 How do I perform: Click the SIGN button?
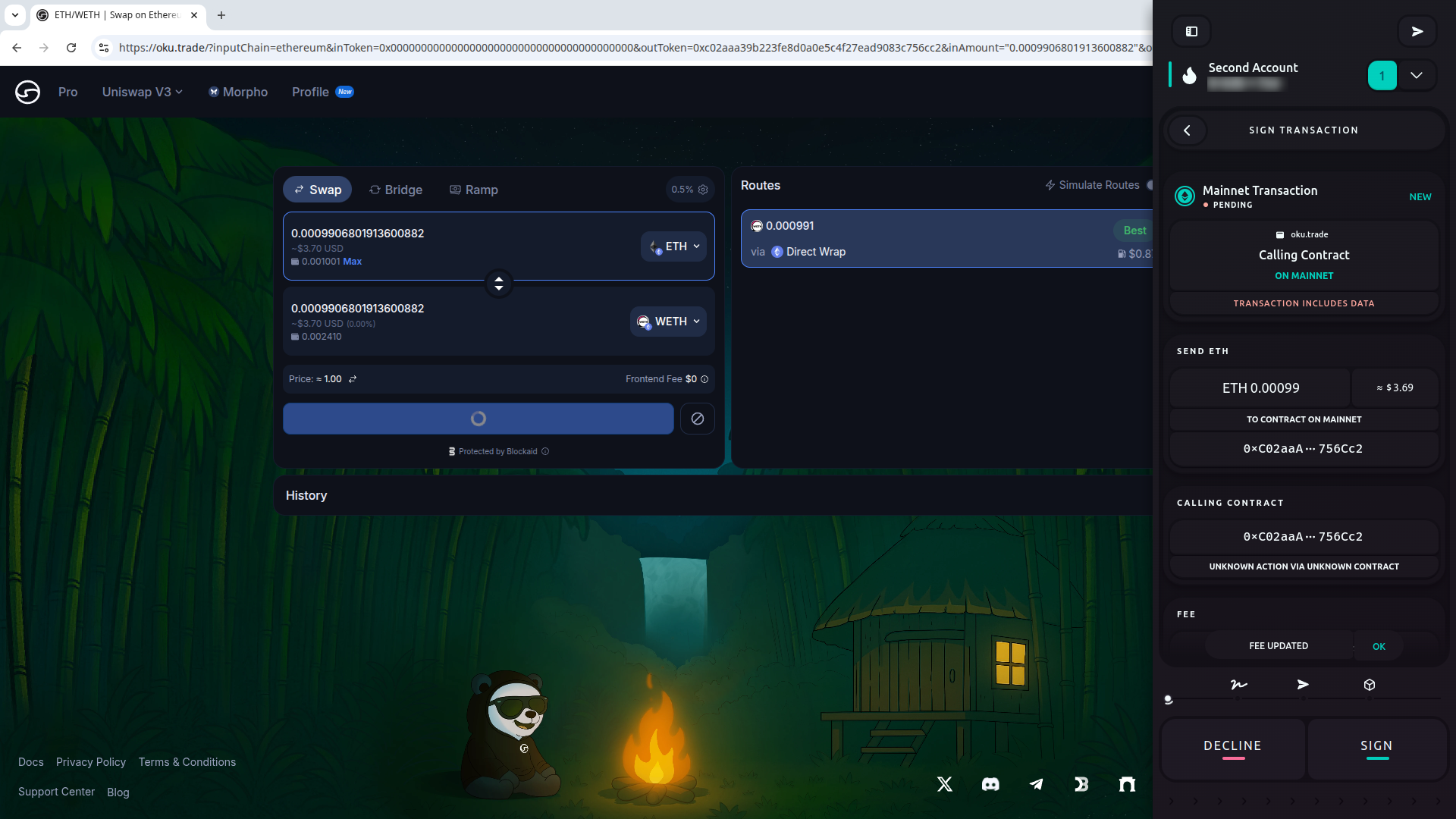click(1376, 747)
